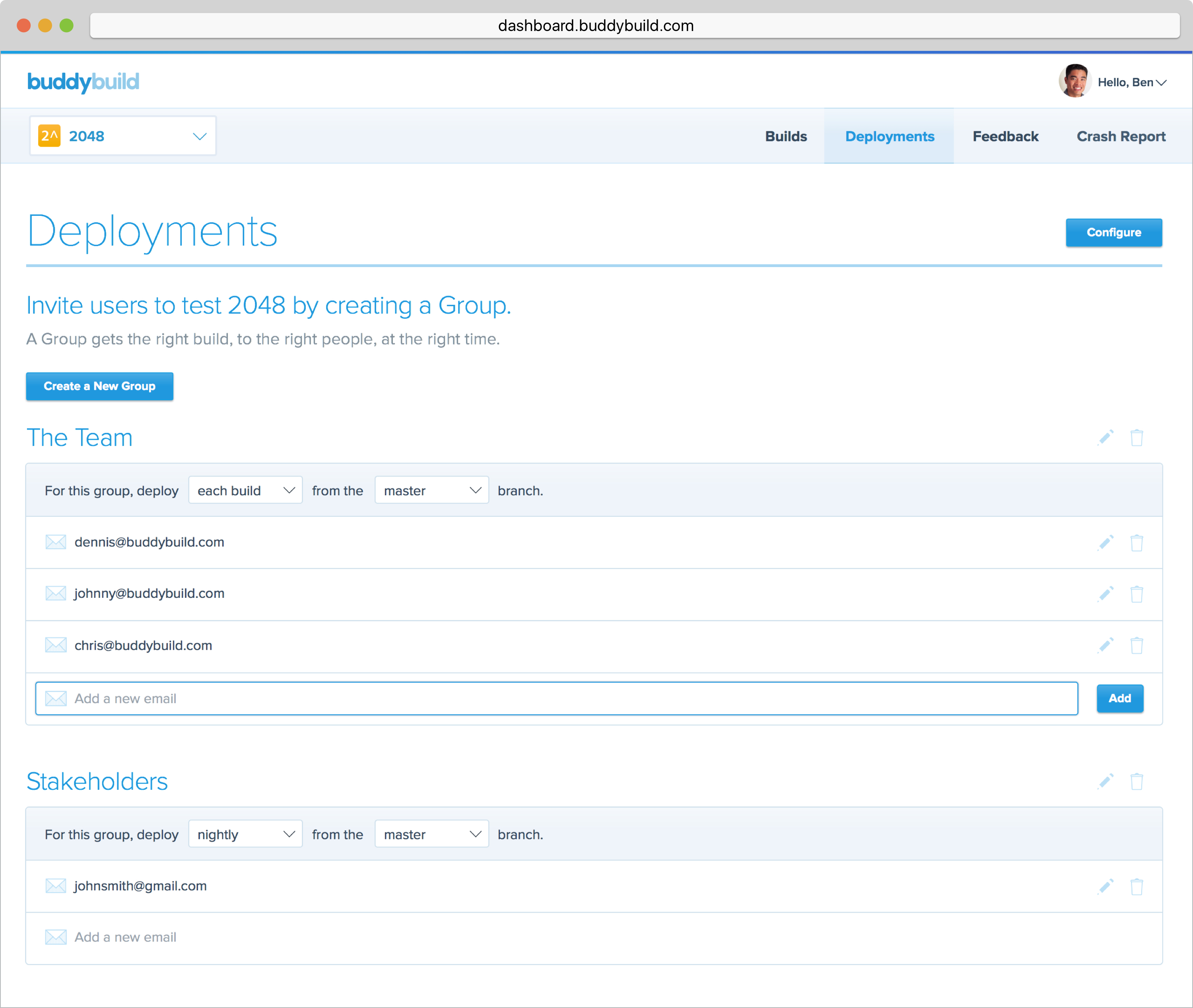Click johnny@buddybuild.com email text
Screen dimensions: 1193x1008
tap(149, 593)
